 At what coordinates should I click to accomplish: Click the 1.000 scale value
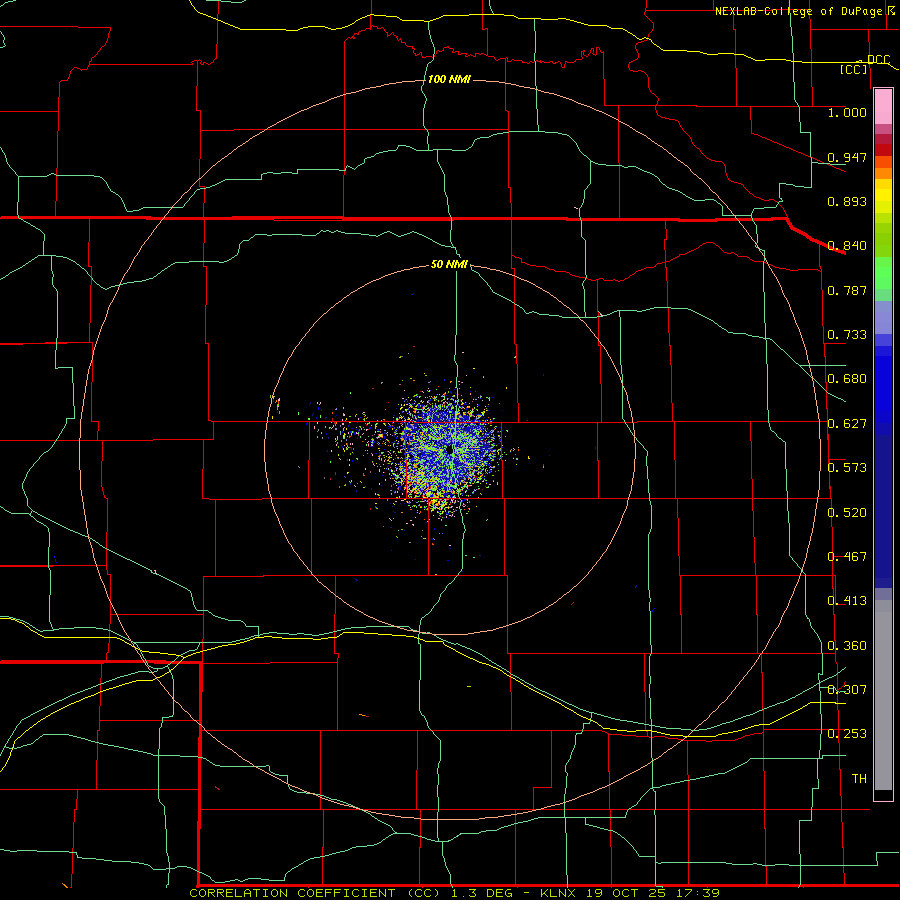click(x=847, y=112)
